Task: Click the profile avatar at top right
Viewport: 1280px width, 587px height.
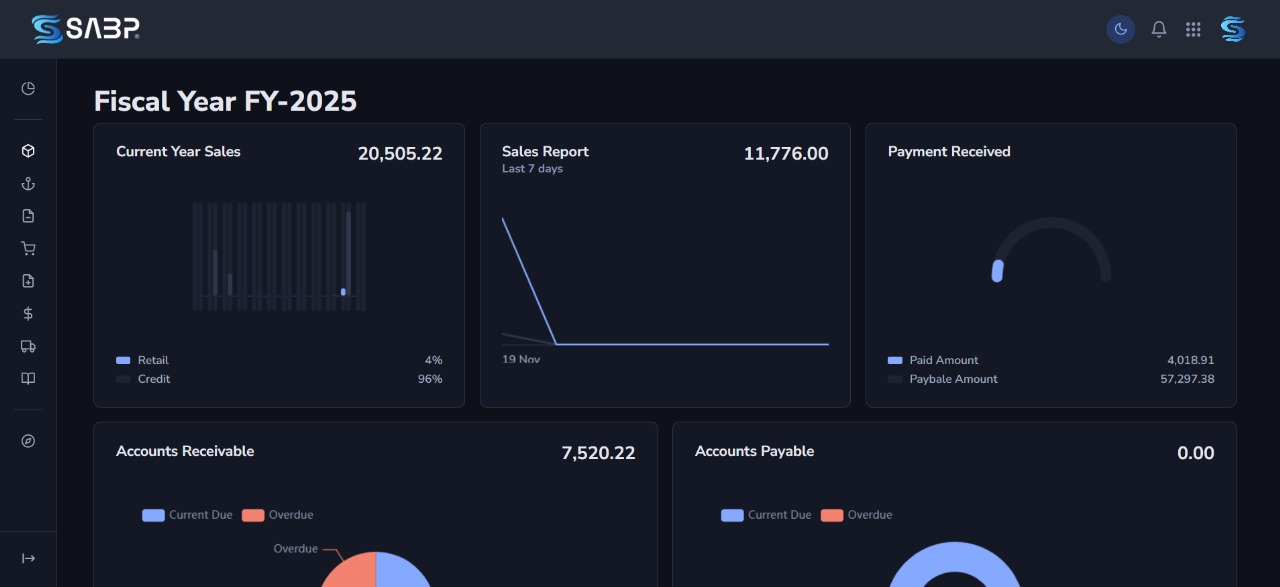Action: (x=1232, y=29)
